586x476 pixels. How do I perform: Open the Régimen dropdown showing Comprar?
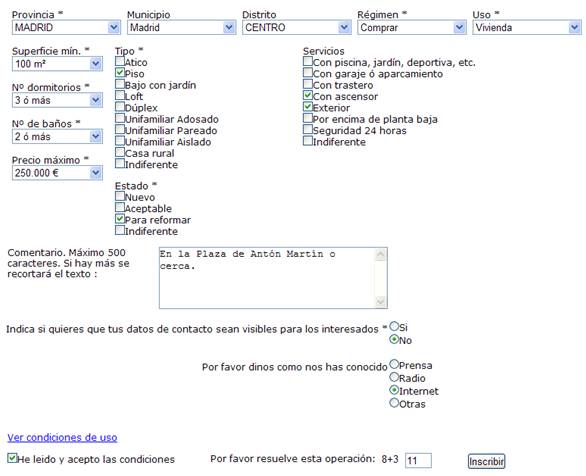point(411,28)
